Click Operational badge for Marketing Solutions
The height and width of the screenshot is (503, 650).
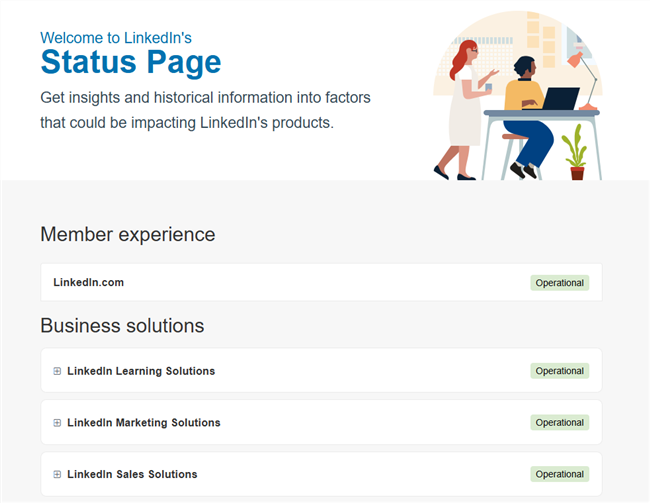tap(559, 423)
